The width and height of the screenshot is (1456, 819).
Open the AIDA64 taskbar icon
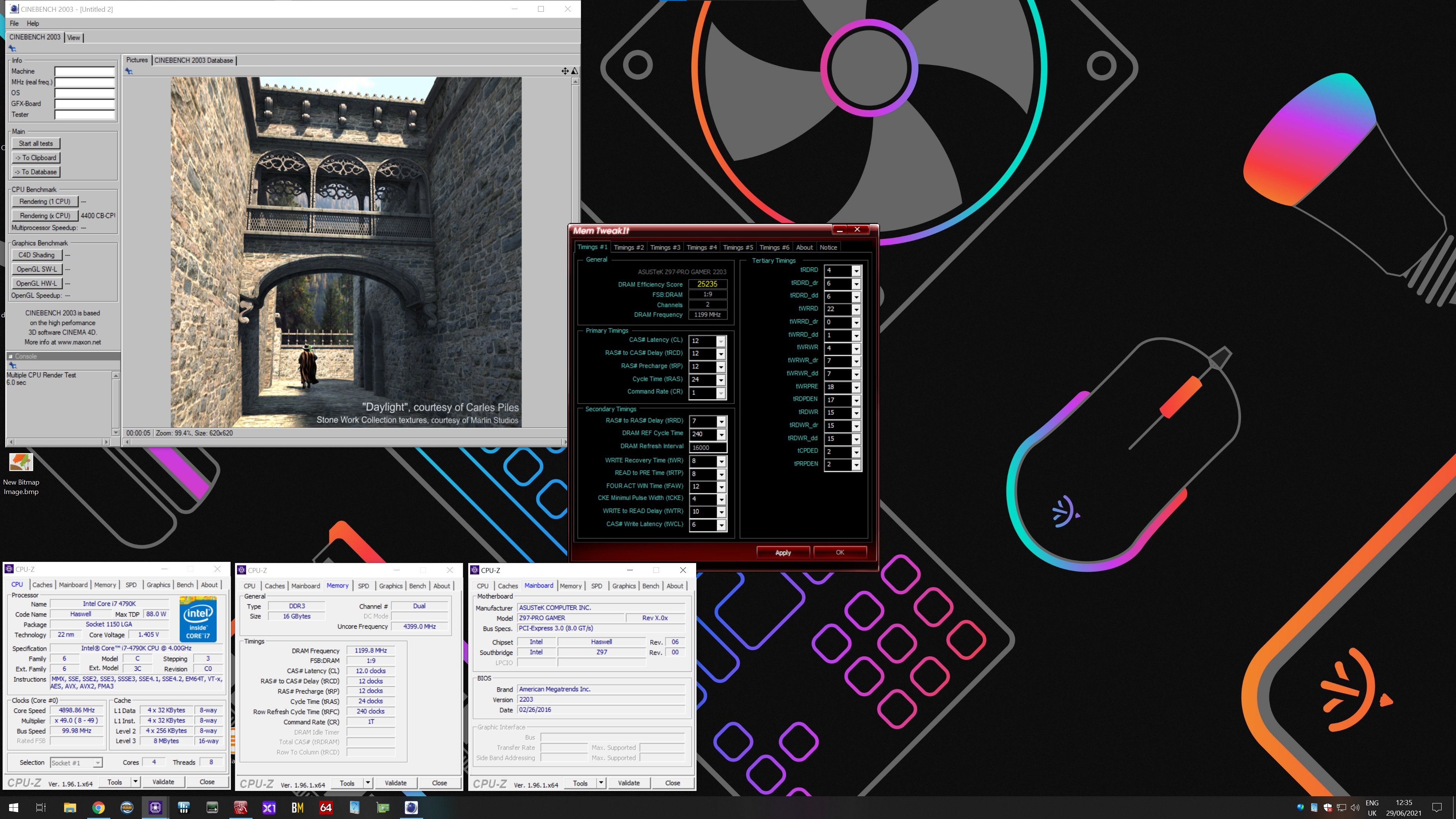(326, 807)
